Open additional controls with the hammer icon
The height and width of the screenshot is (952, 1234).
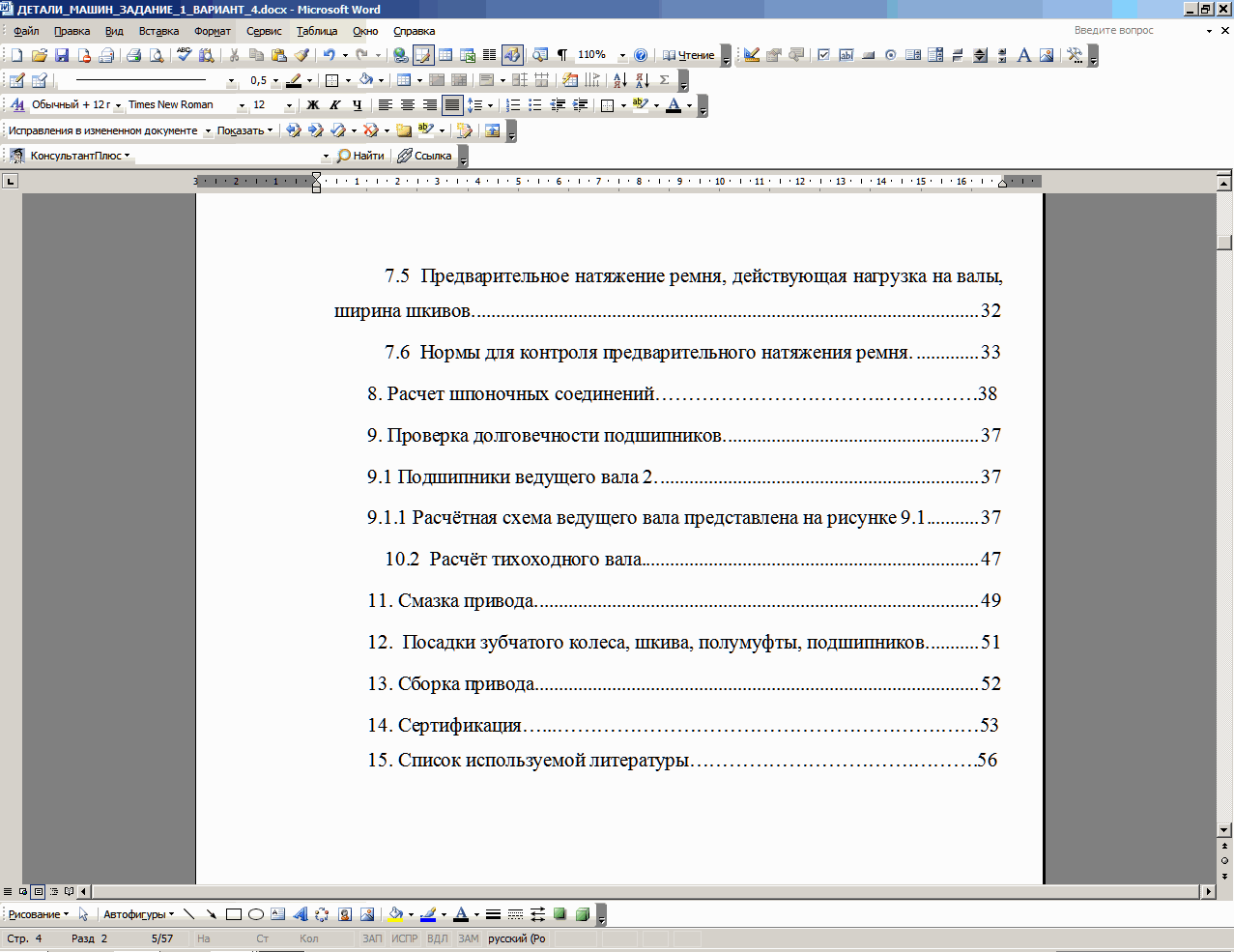tap(1074, 55)
